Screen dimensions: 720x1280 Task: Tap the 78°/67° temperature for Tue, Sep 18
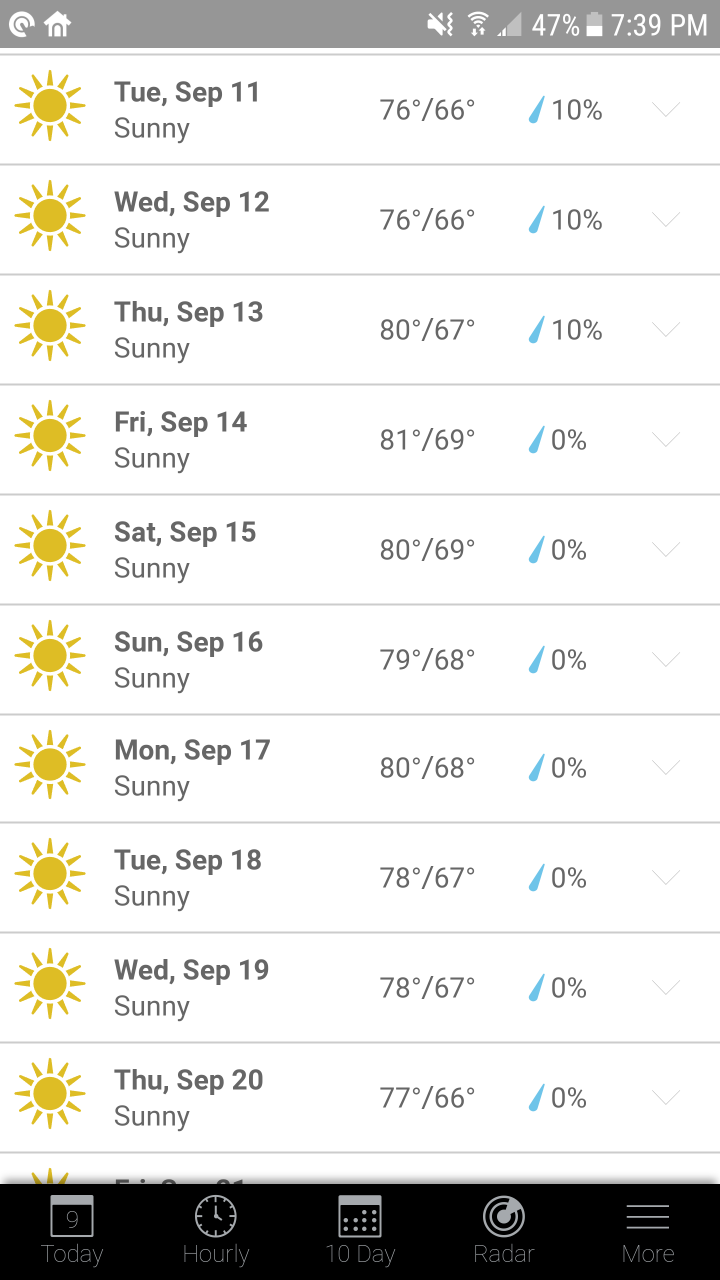pos(427,878)
